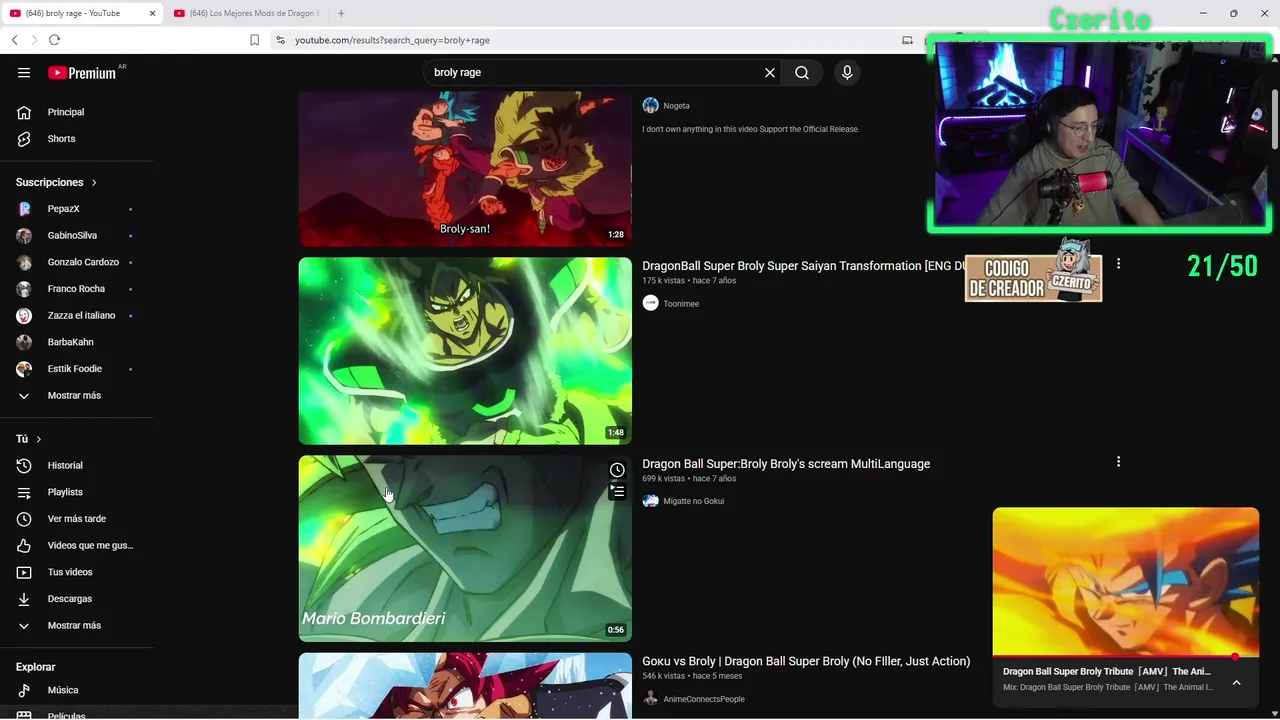Screen dimensions: 1280x720
Task: Open Goku vs Broly video thumbnail
Action: click(x=465, y=686)
